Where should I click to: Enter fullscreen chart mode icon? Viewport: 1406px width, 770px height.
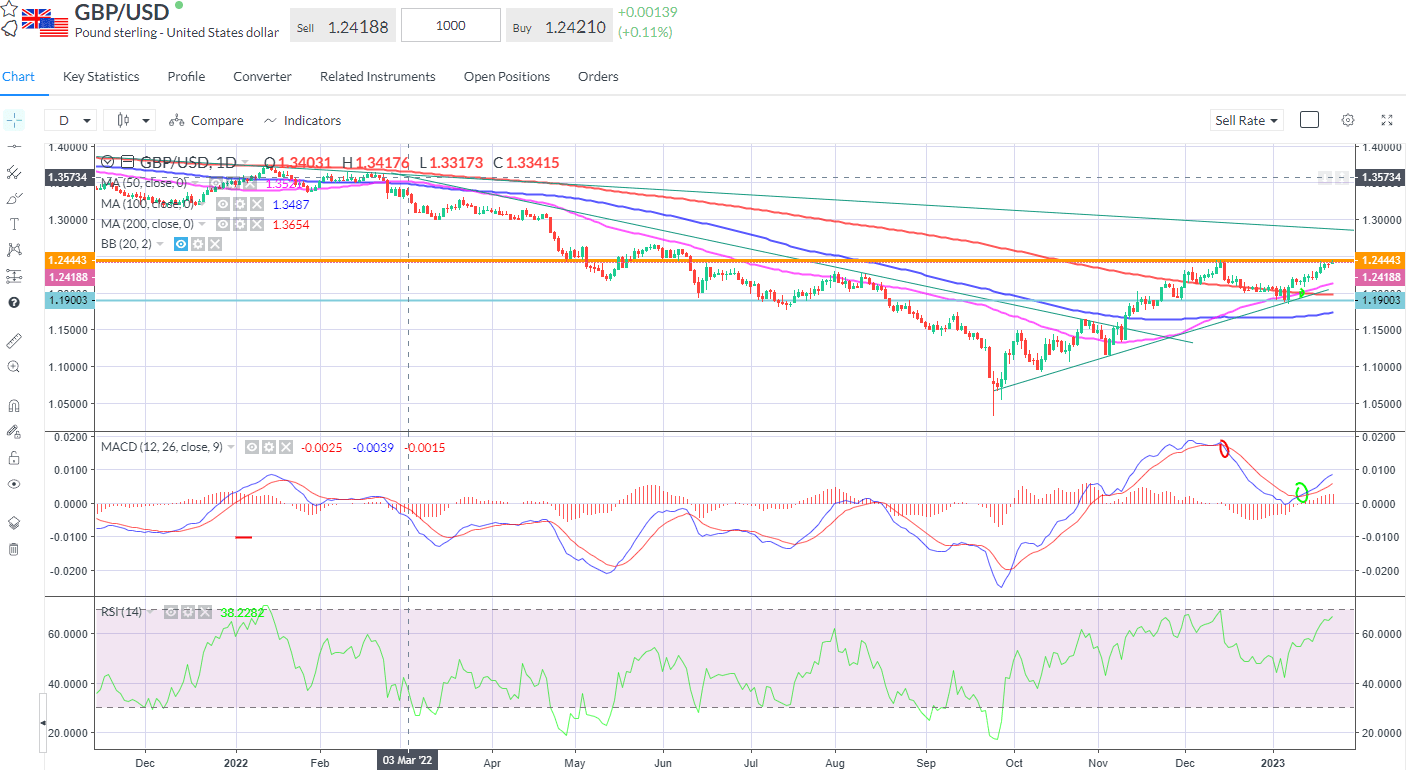tap(1387, 120)
